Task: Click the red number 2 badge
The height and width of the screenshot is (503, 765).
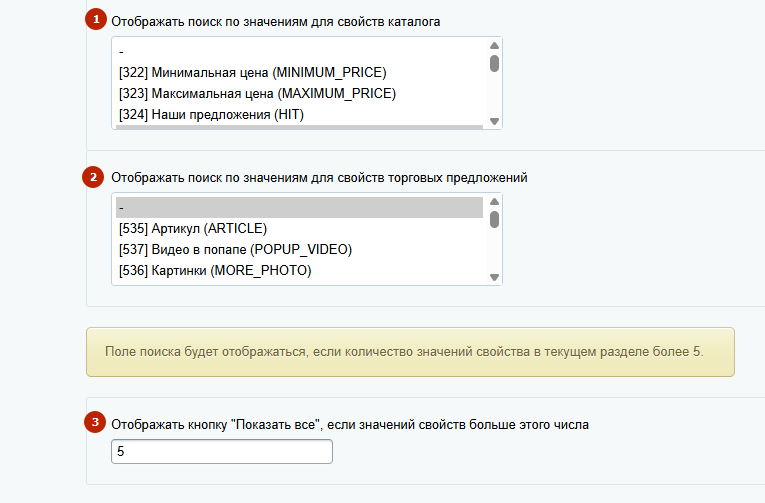Action: 95,177
